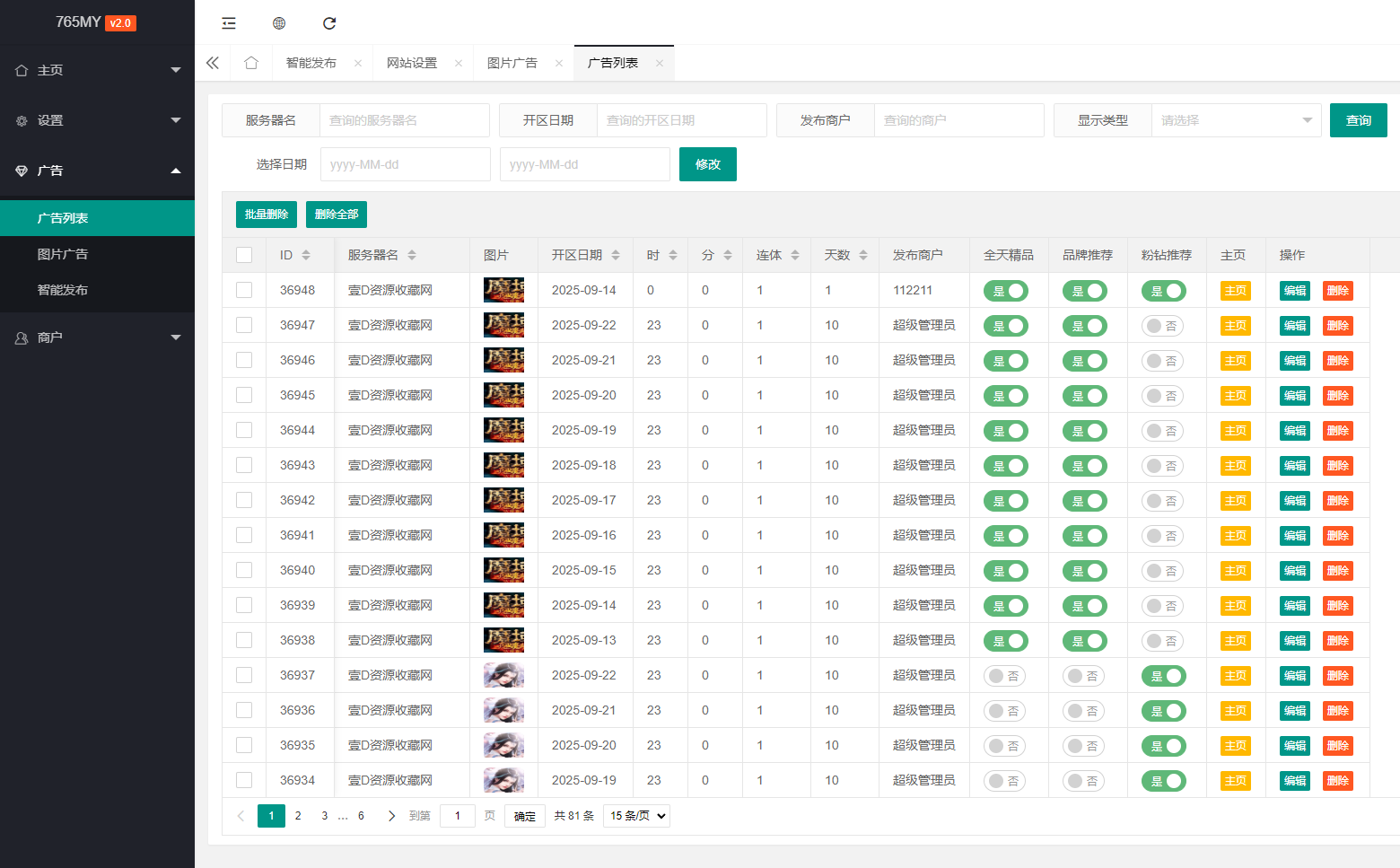Select all rows using the header checkbox
Image resolution: width=1400 pixels, height=868 pixels.
tap(244, 254)
